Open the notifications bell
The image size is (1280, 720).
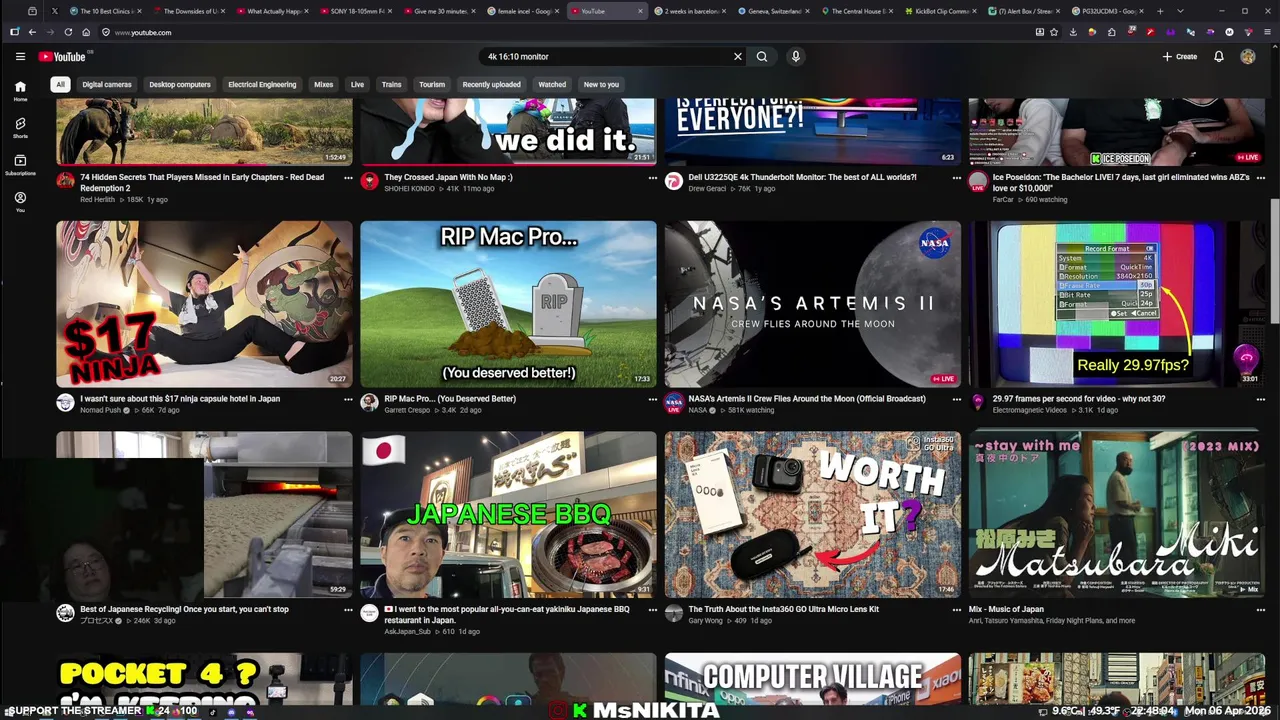(x=1219, y=57)
